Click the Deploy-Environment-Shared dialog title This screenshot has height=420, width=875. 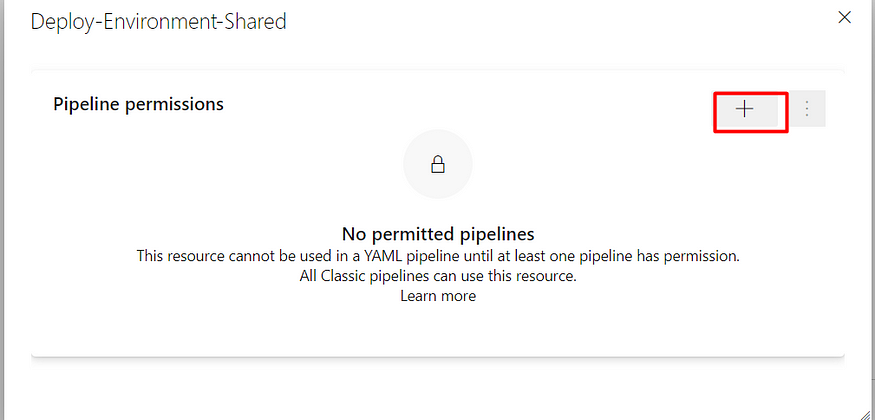click(158, 22)
